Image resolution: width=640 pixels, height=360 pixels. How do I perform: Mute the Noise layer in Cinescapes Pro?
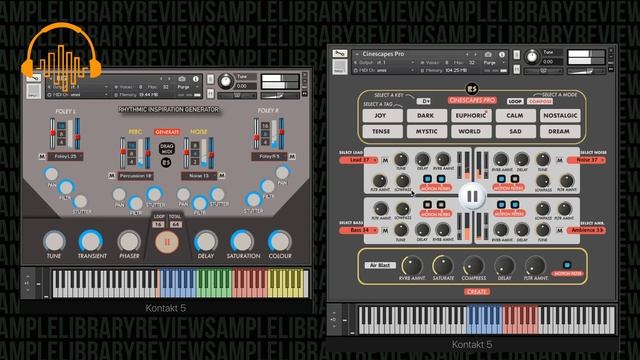click(560, 160)
